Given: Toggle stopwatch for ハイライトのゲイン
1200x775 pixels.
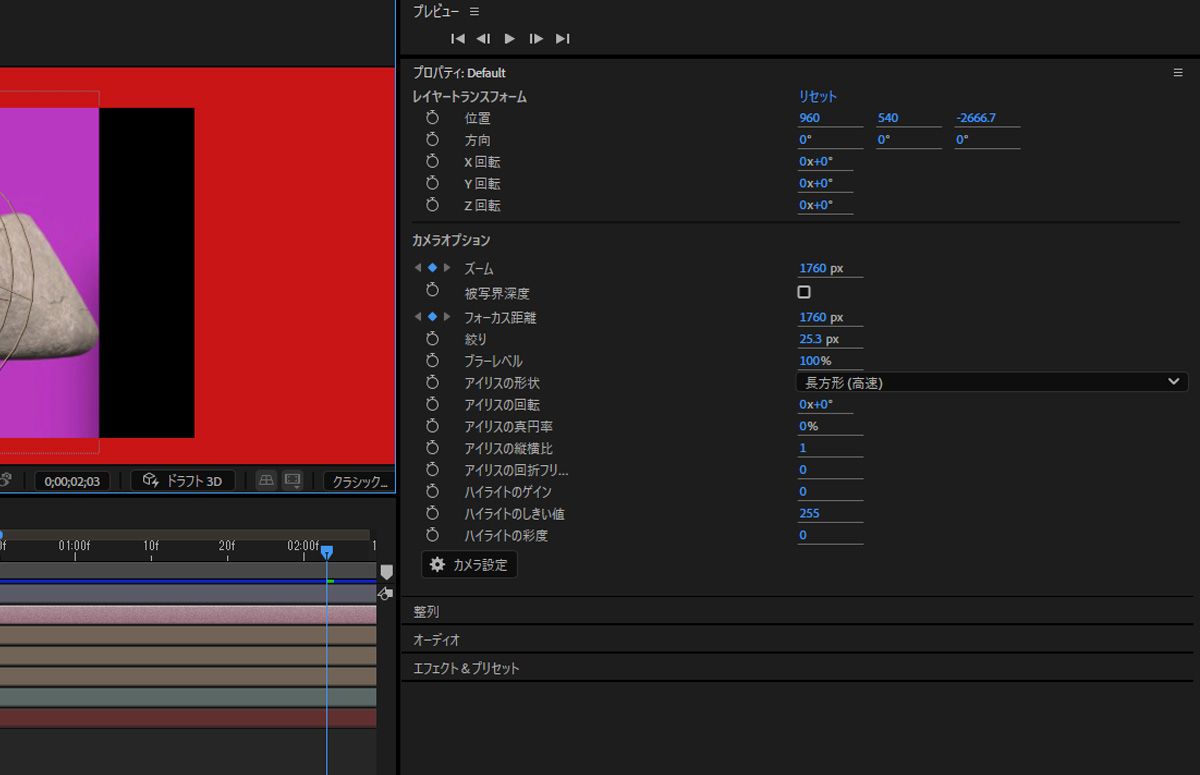Looking at the screenshot, I should 432,491.
